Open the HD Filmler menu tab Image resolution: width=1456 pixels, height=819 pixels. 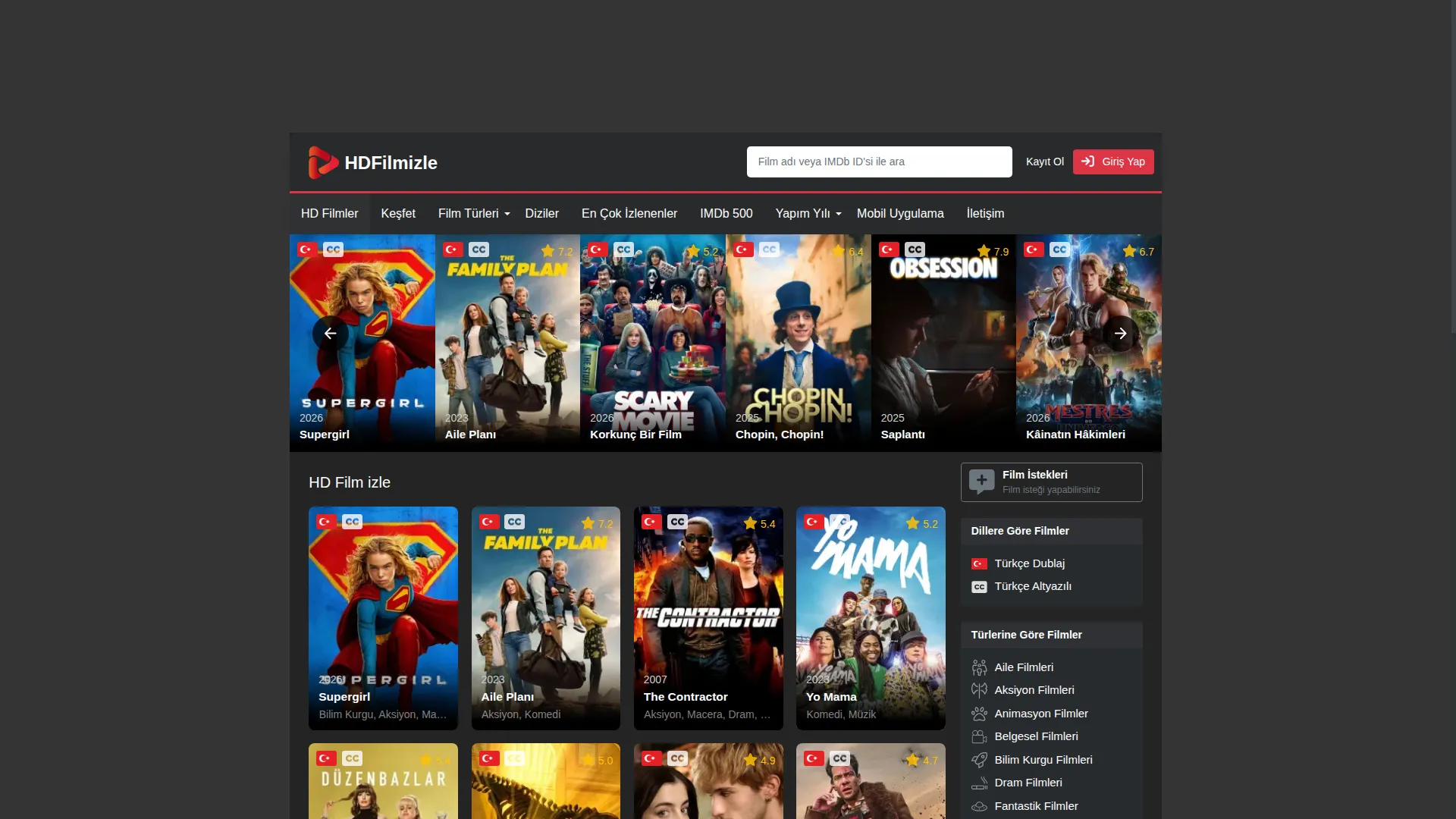[329, 214]
